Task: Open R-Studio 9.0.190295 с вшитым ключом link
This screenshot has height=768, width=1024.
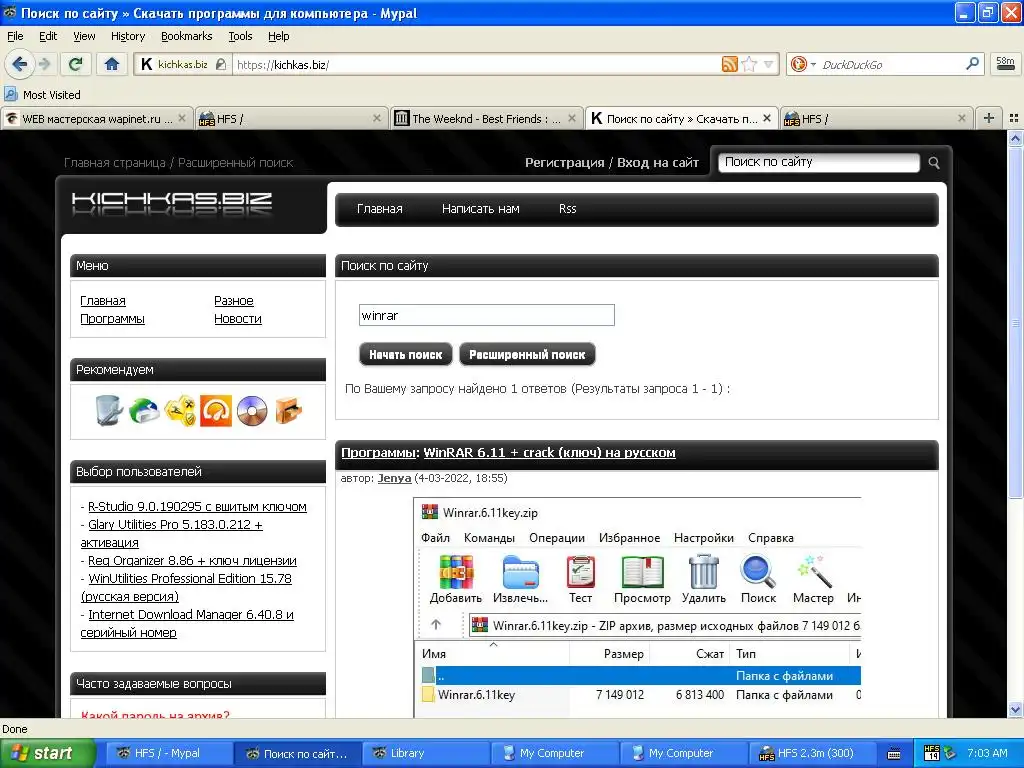Action: pos(197,506)
